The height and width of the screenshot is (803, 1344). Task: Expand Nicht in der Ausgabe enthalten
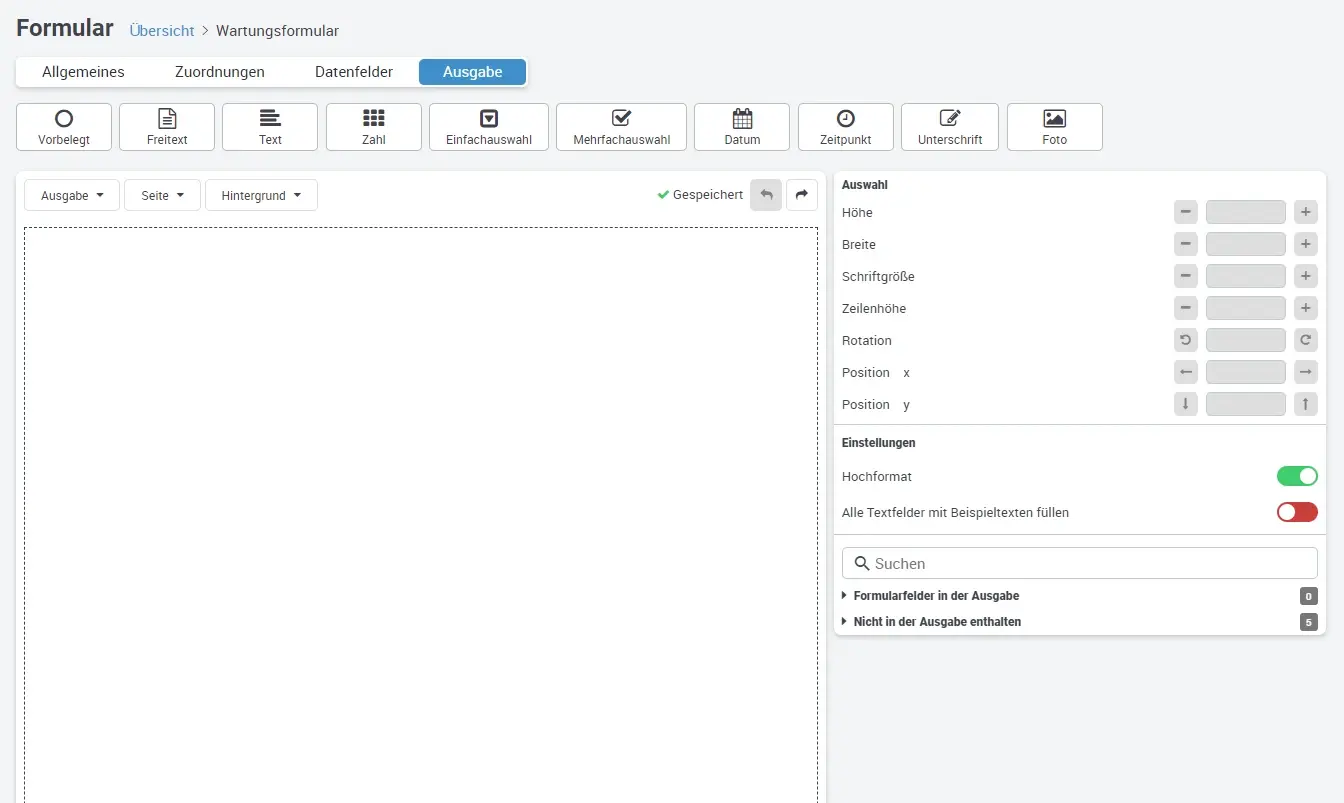[x=937, y=622]
